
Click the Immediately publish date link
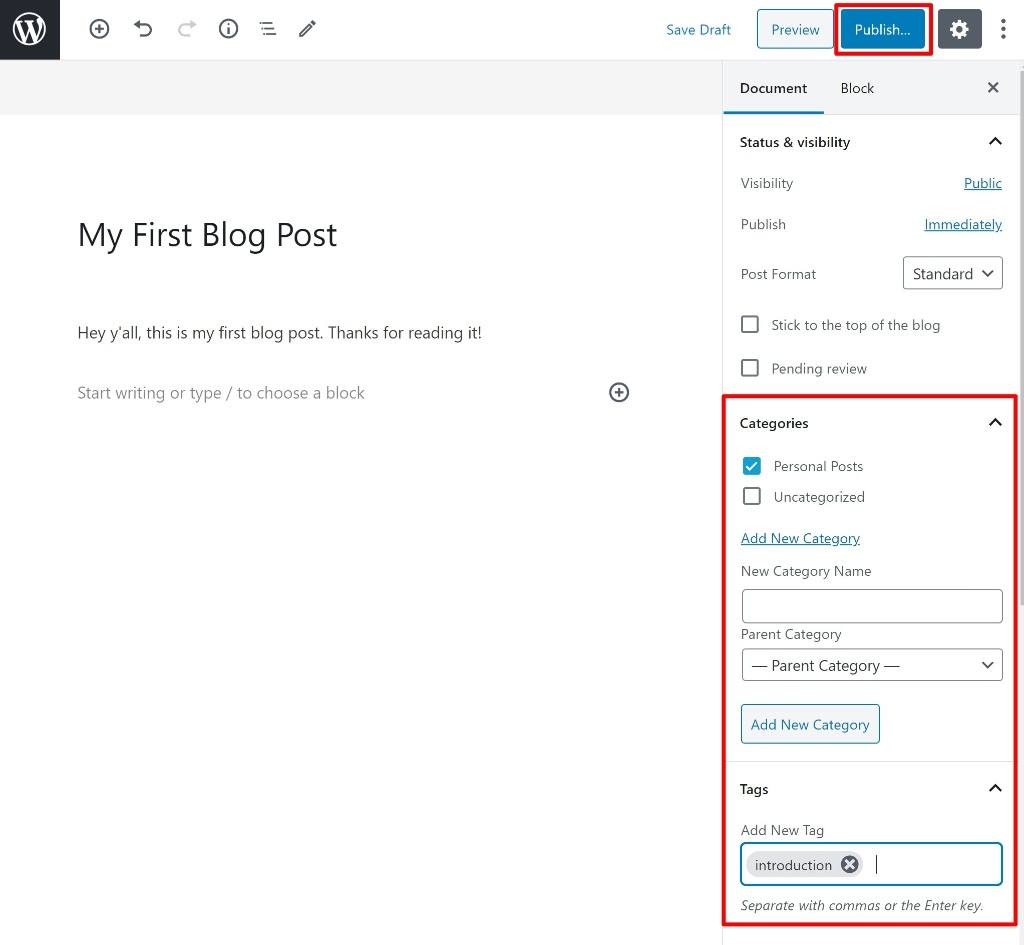pyautogui.click(x=963, y=225)
